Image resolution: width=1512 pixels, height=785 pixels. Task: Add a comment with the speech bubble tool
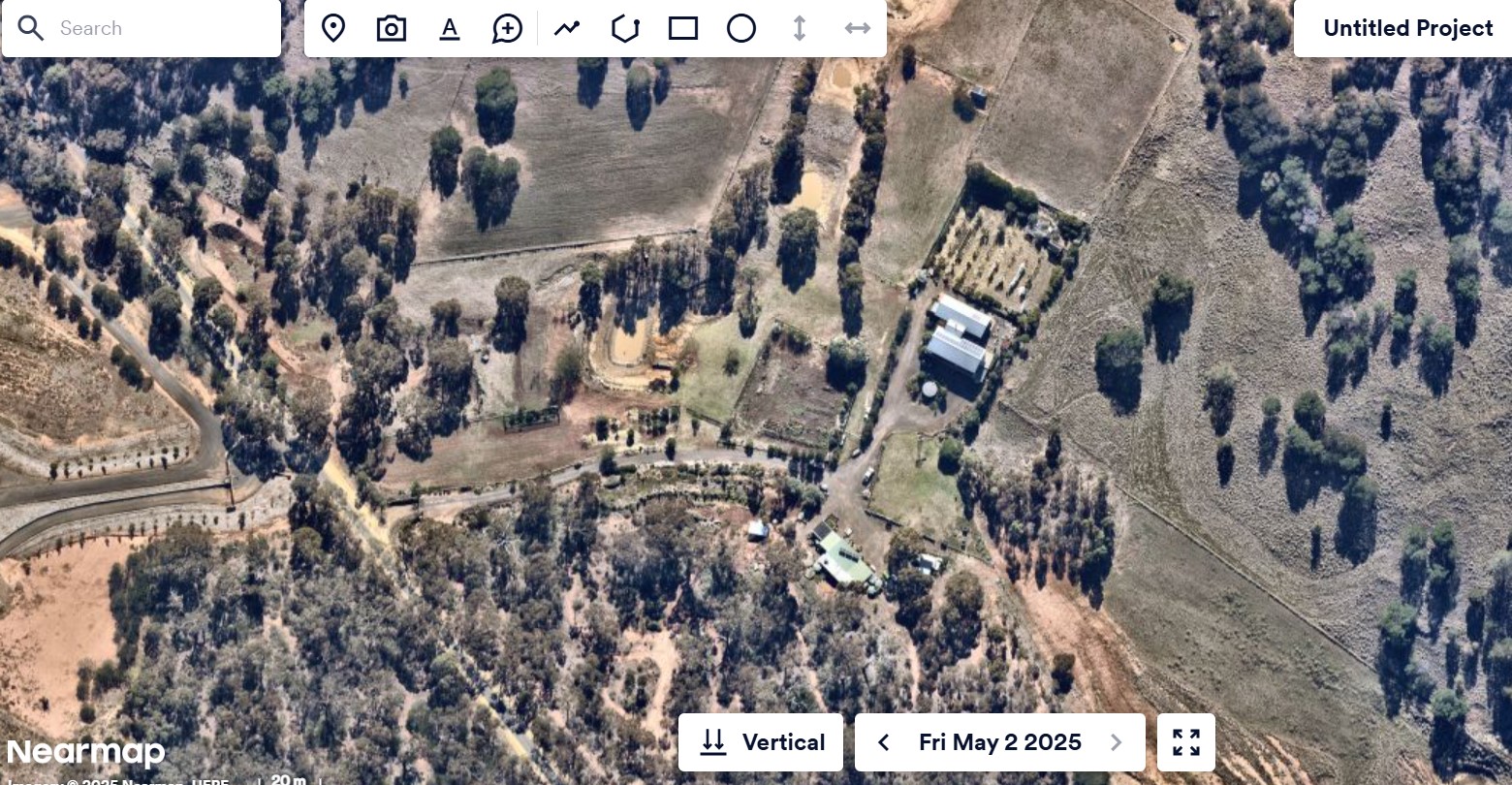(x=507, y=28)
